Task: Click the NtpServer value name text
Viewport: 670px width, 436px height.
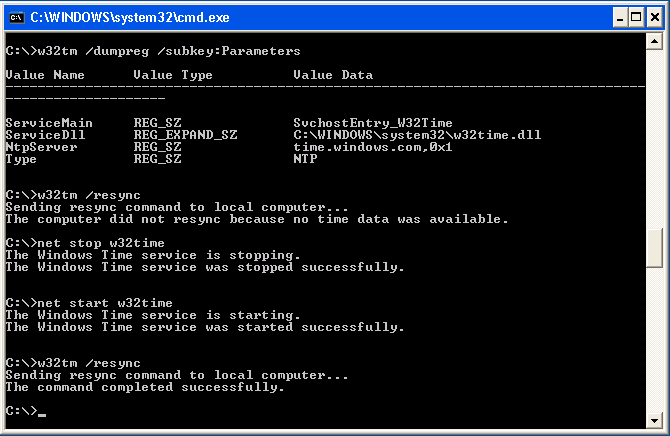Action: click(x=41, y=147)
